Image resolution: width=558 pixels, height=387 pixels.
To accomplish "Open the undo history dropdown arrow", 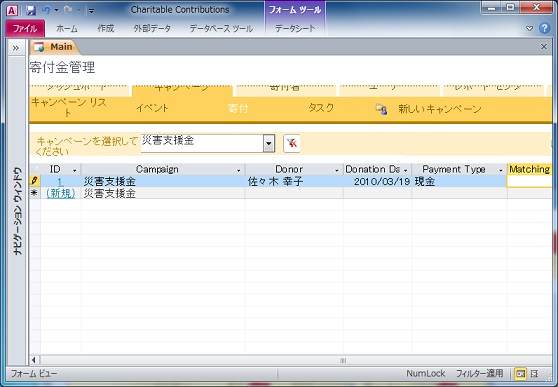I will click(x=56, y=10).
